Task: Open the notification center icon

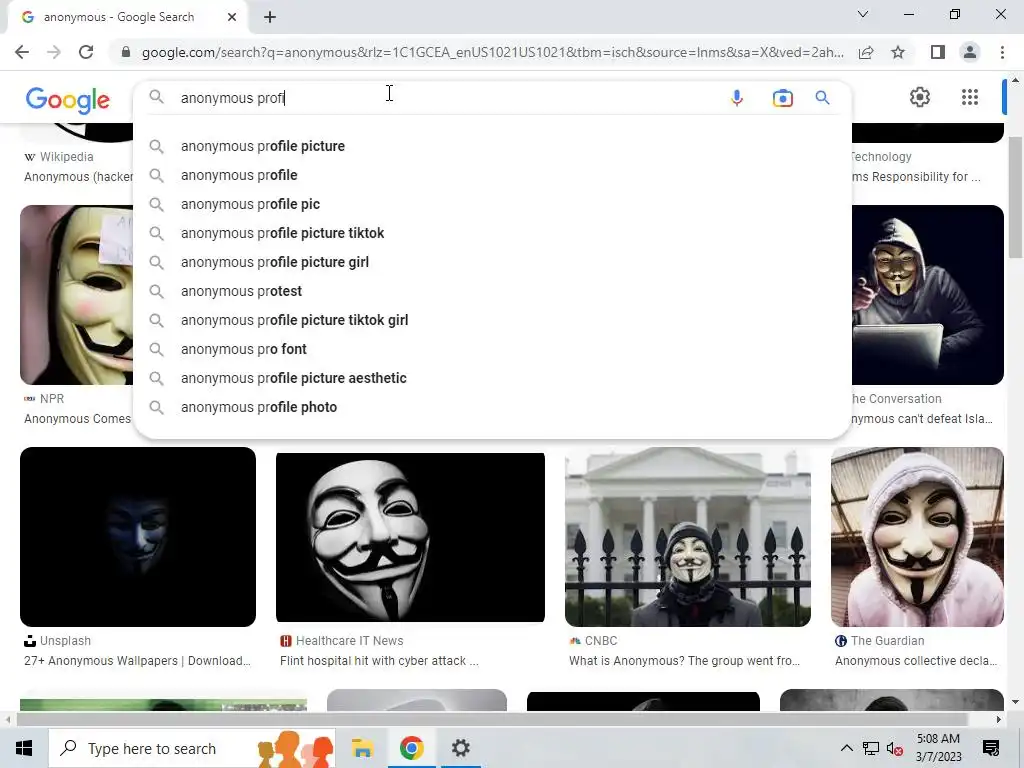Action: point(991,748)
